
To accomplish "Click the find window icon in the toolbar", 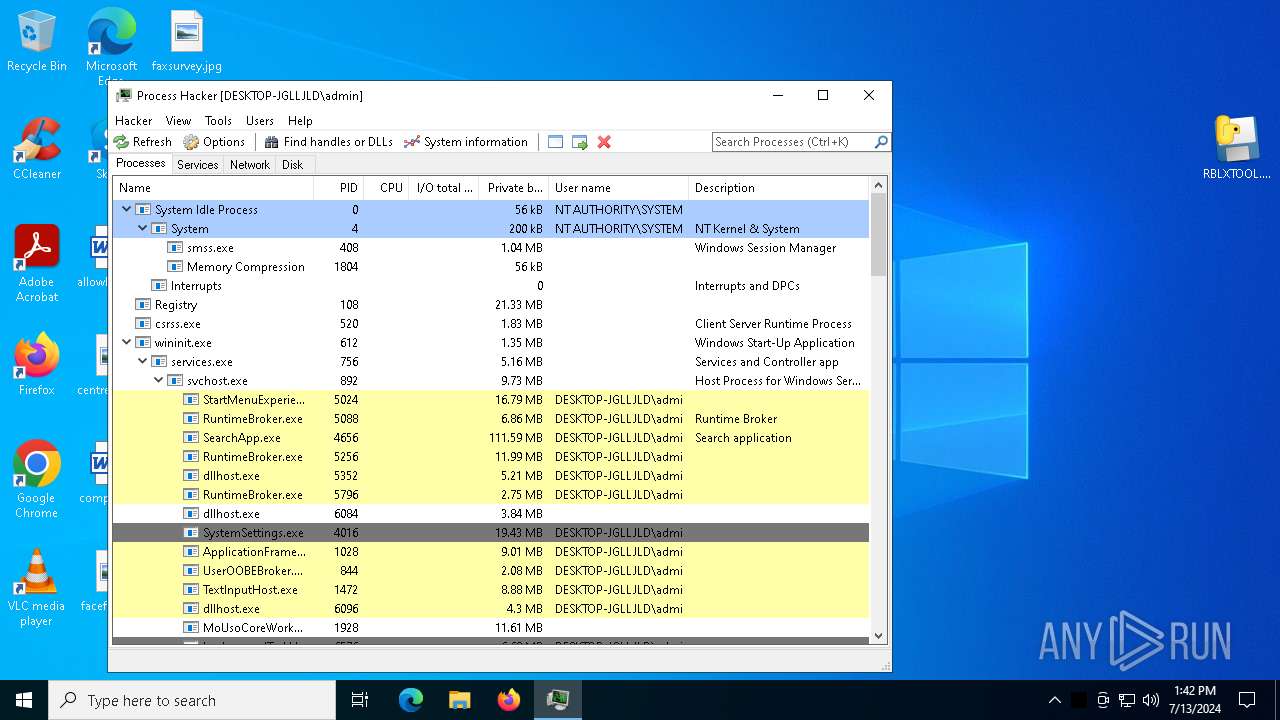I will (x=556, y=142).
